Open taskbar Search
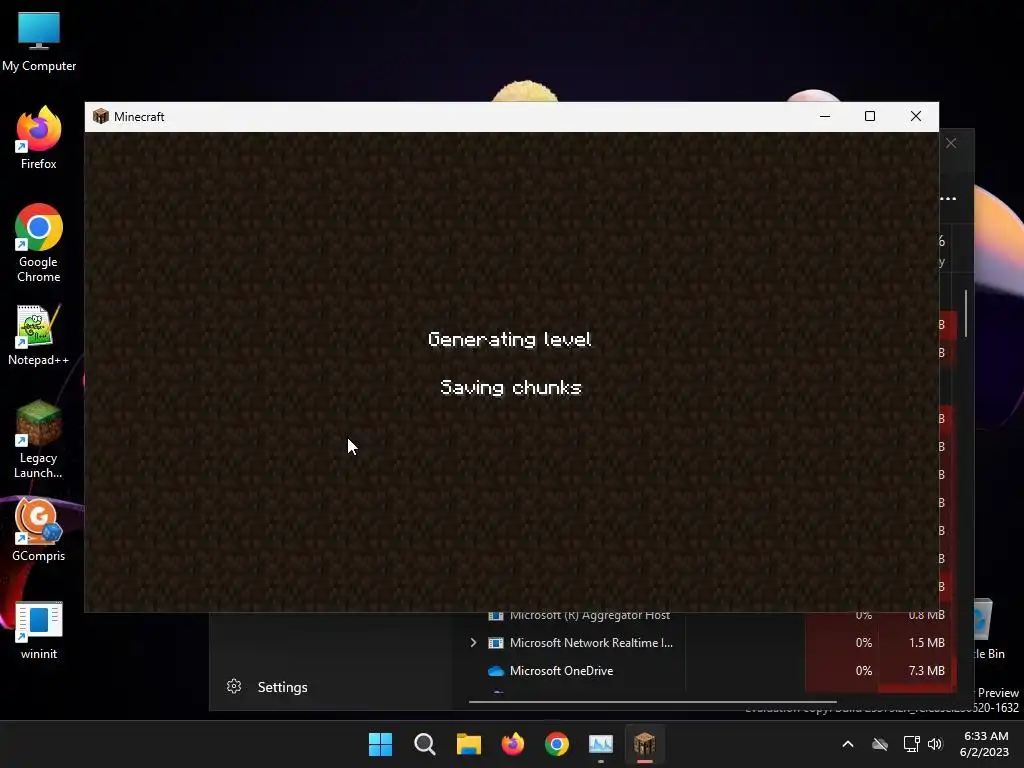 pos(424,744)
